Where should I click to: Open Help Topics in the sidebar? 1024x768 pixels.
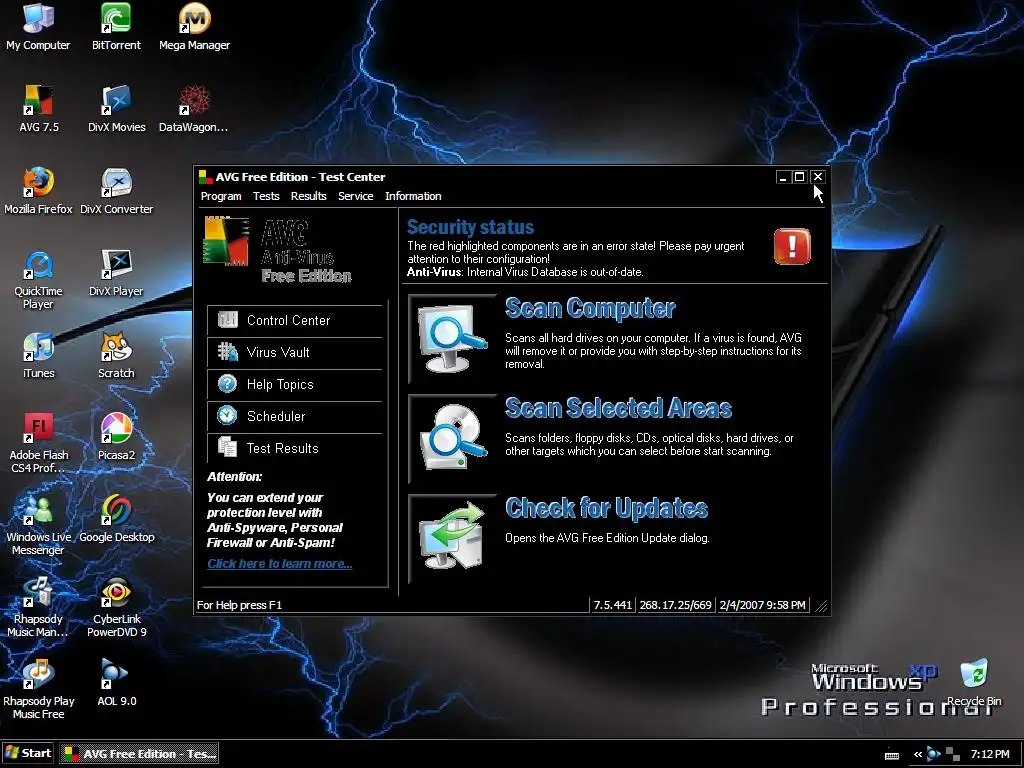tap(295, 385)
